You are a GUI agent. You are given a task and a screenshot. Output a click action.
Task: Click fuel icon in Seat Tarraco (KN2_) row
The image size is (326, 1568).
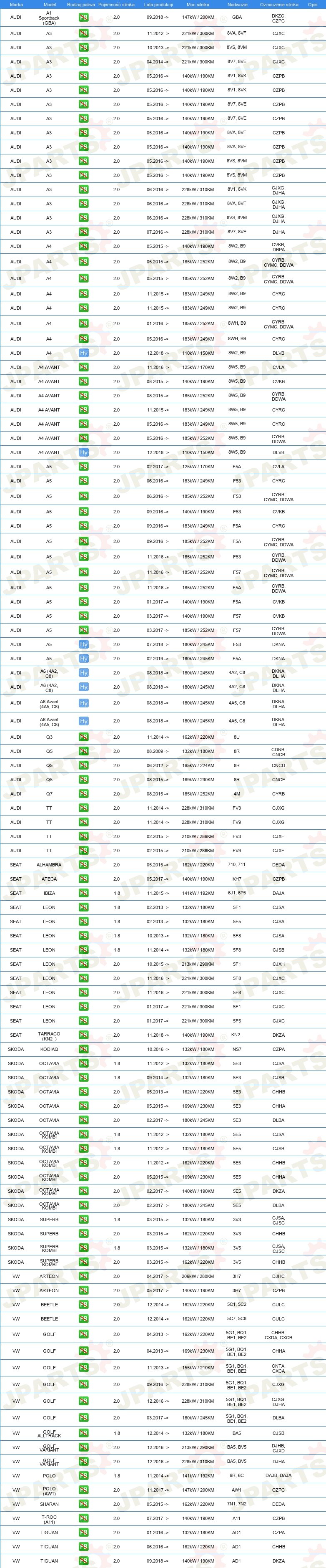coord(83,1035)
